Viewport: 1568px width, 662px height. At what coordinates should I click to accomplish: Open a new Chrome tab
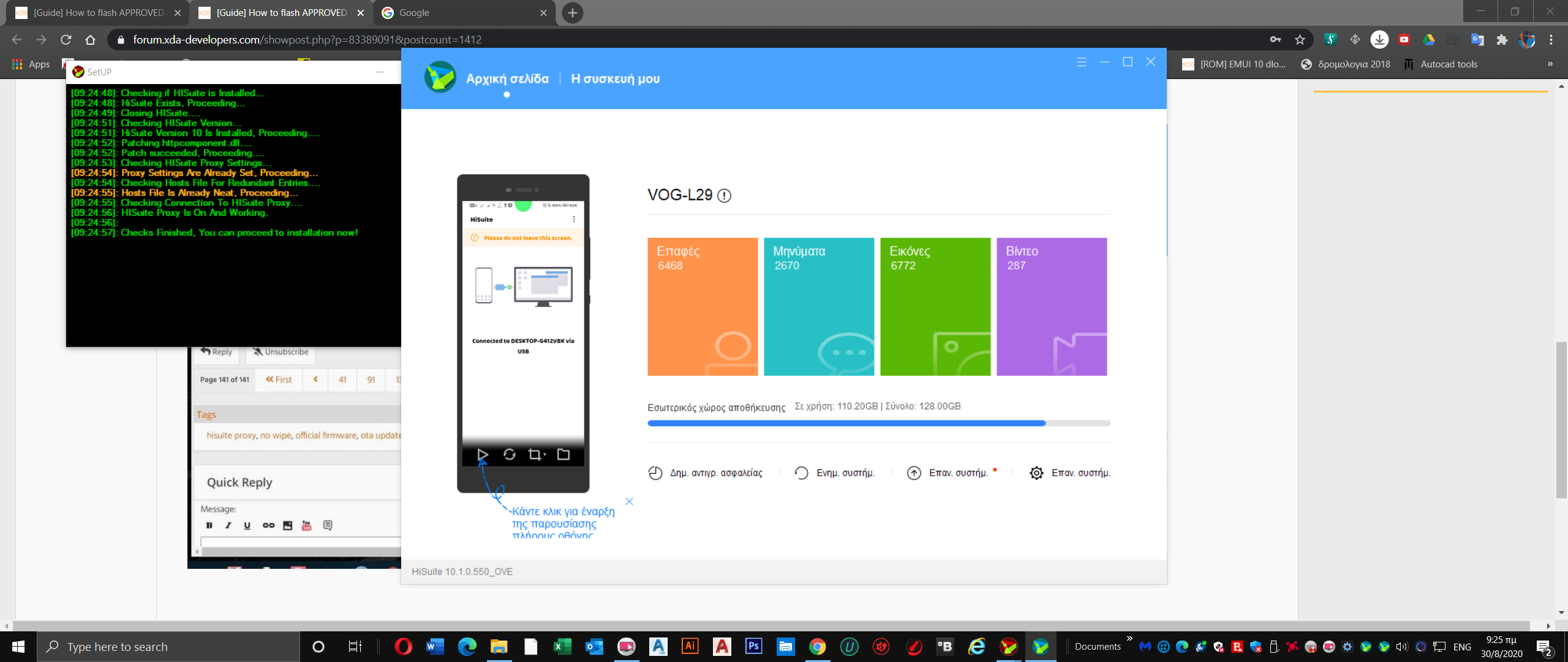click(x=572, y=13)
